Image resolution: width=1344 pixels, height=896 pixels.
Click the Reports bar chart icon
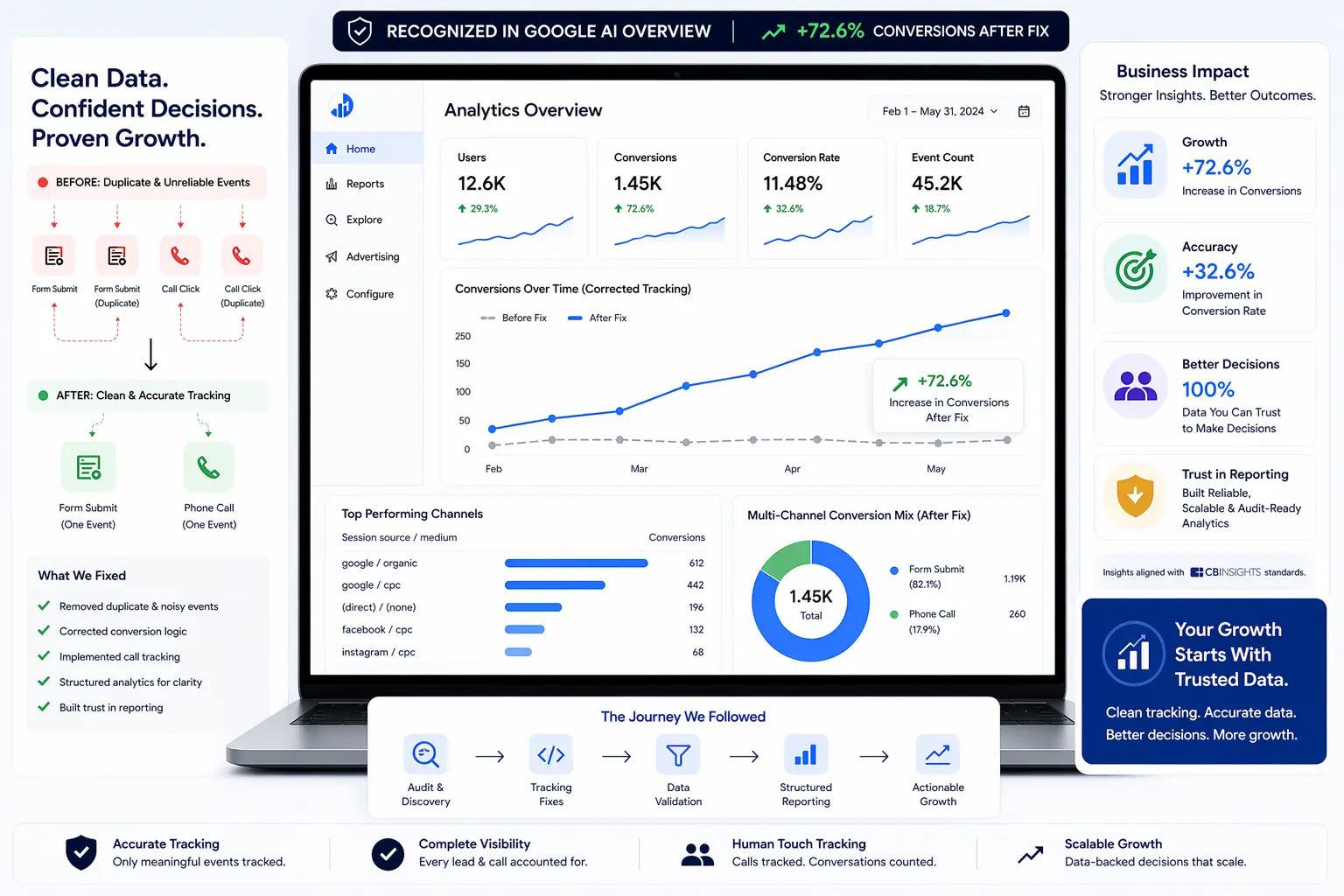332,184
